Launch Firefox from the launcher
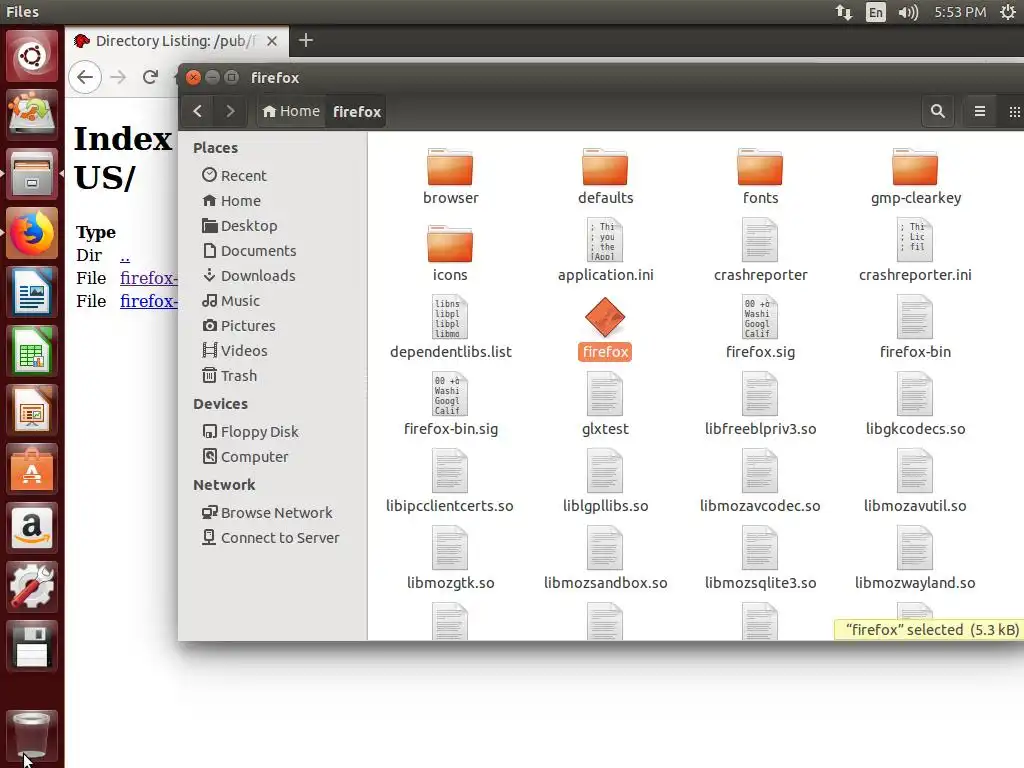This screenshot has width=1024, height=768. tap(31, 233)
